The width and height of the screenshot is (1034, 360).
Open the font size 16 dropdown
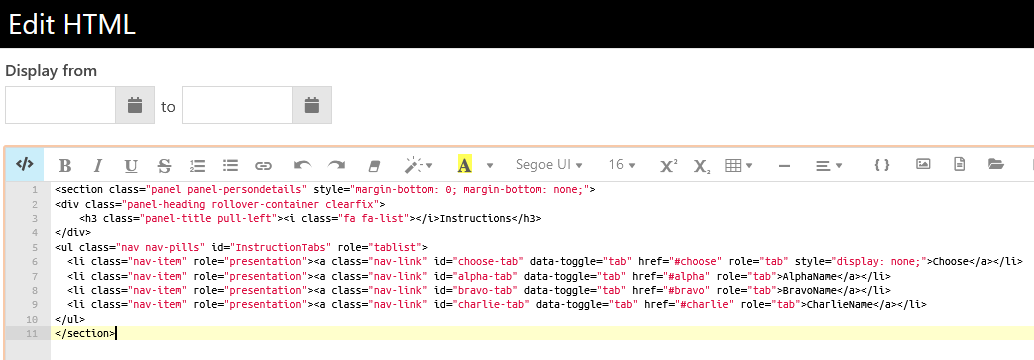(x=621, y=165)
